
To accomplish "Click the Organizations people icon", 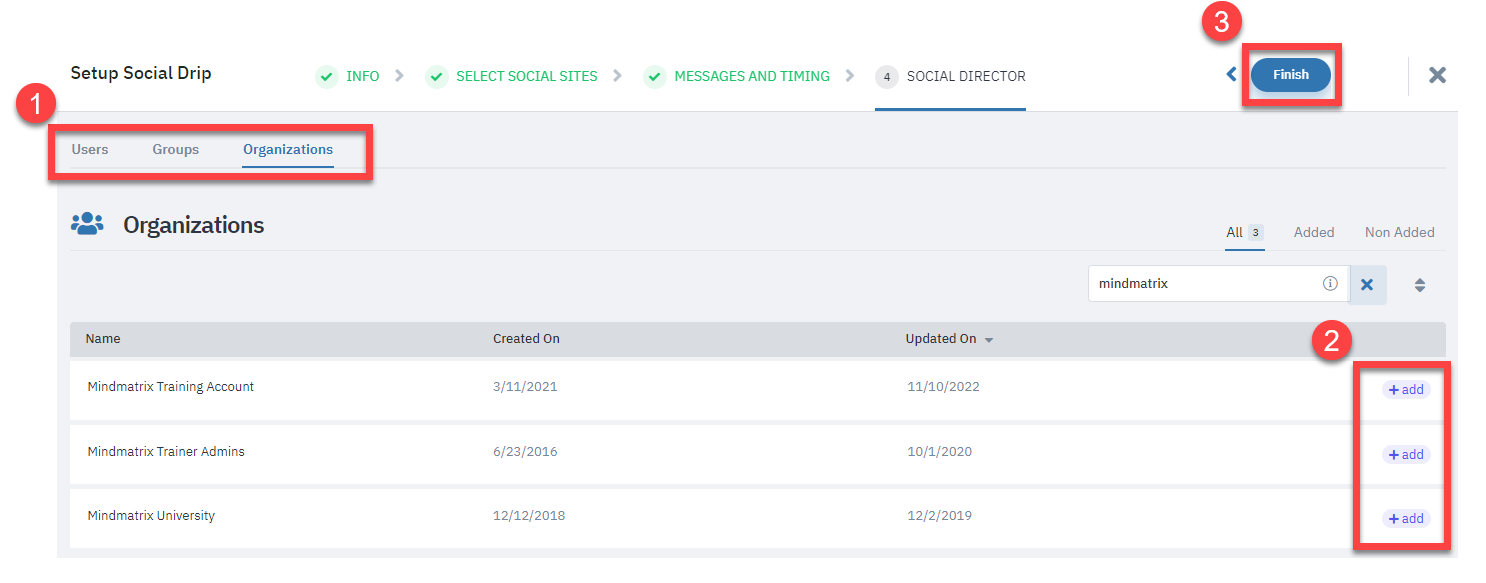I will pos(88,224).
